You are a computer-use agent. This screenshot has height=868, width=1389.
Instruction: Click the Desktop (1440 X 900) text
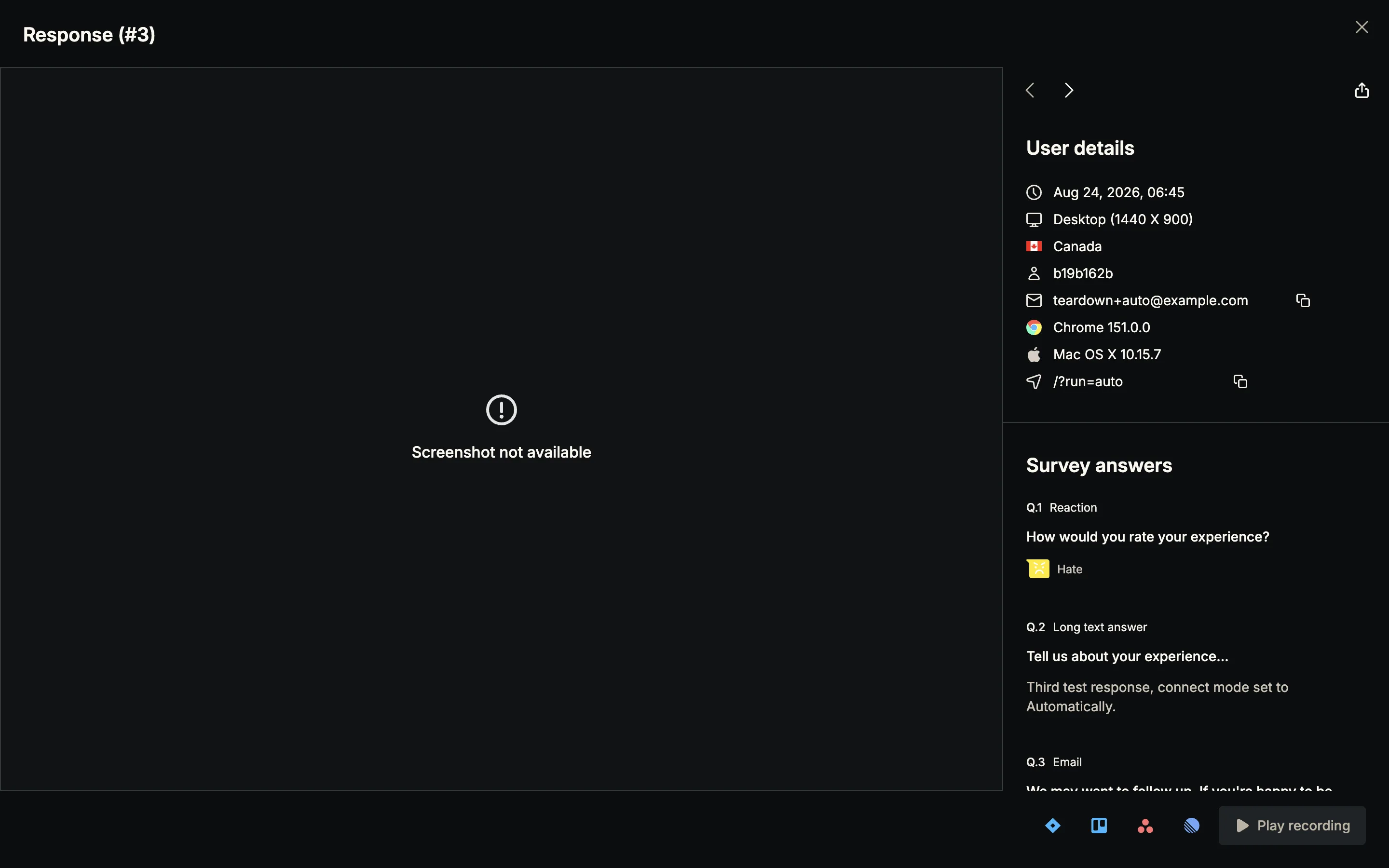click(1123, 219)
